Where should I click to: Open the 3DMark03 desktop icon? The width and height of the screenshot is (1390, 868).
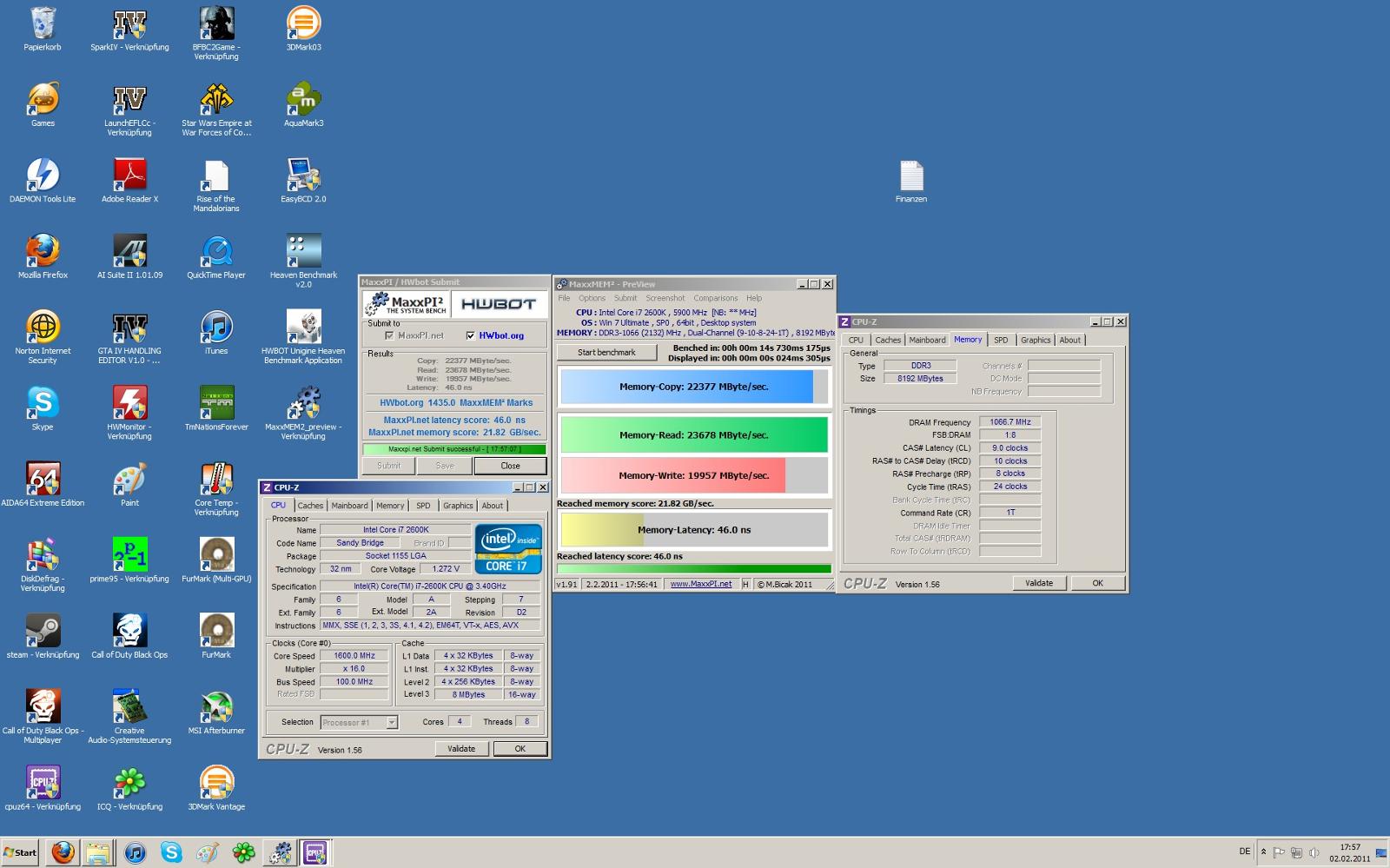303,30
